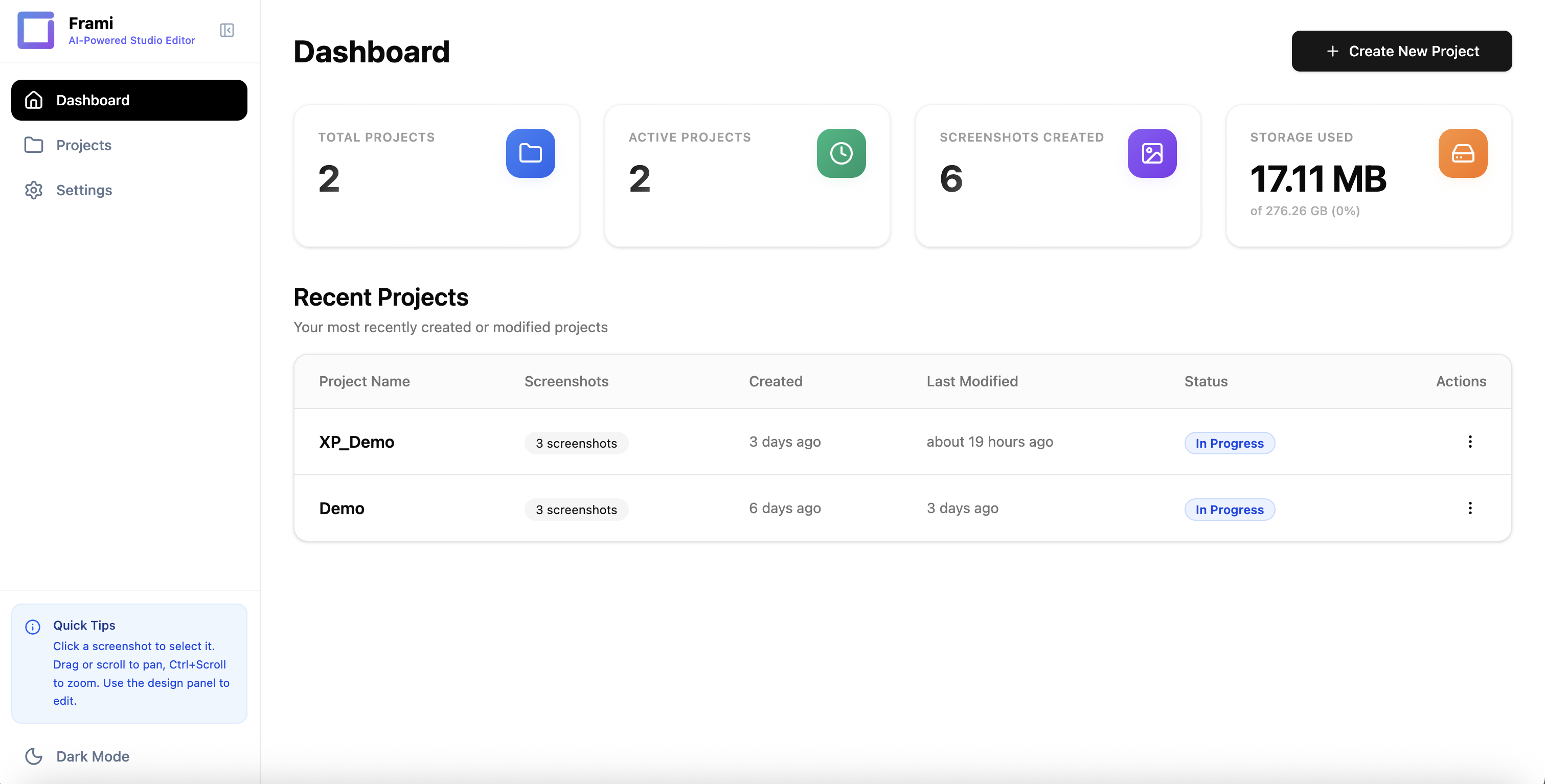Open the Settings section
Viewport: 1545px width, 784px height.
(84, 190)
